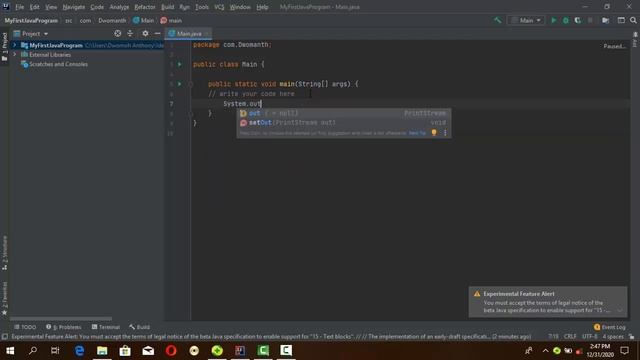Change the CRLF line separator in status bar
The height and width of the screenshot is (360, 640).
click(570, 337)
